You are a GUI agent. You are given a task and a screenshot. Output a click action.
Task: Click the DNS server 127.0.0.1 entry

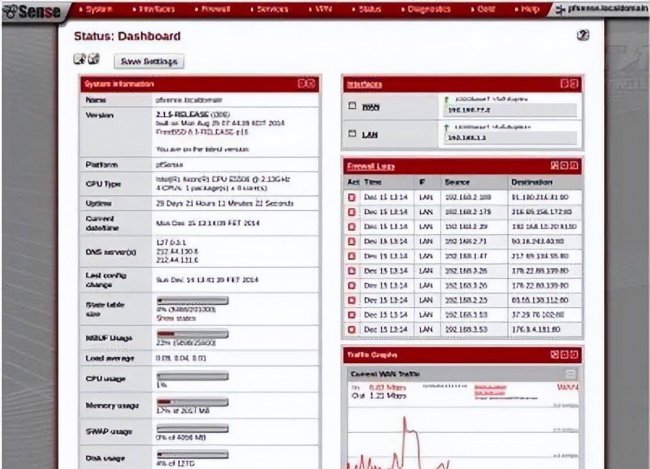(x=171, y=242)
